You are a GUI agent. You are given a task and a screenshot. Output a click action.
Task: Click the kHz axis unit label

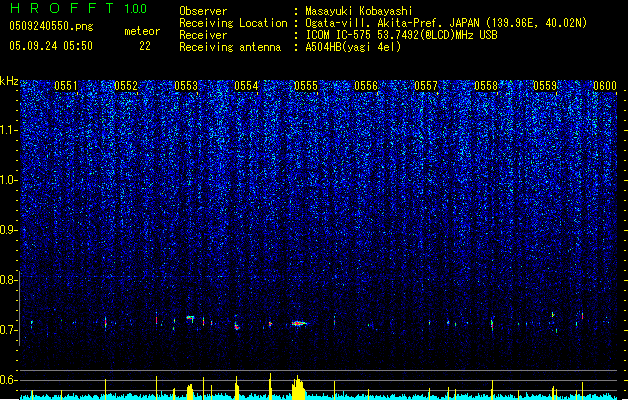click(x=9, y=81)
